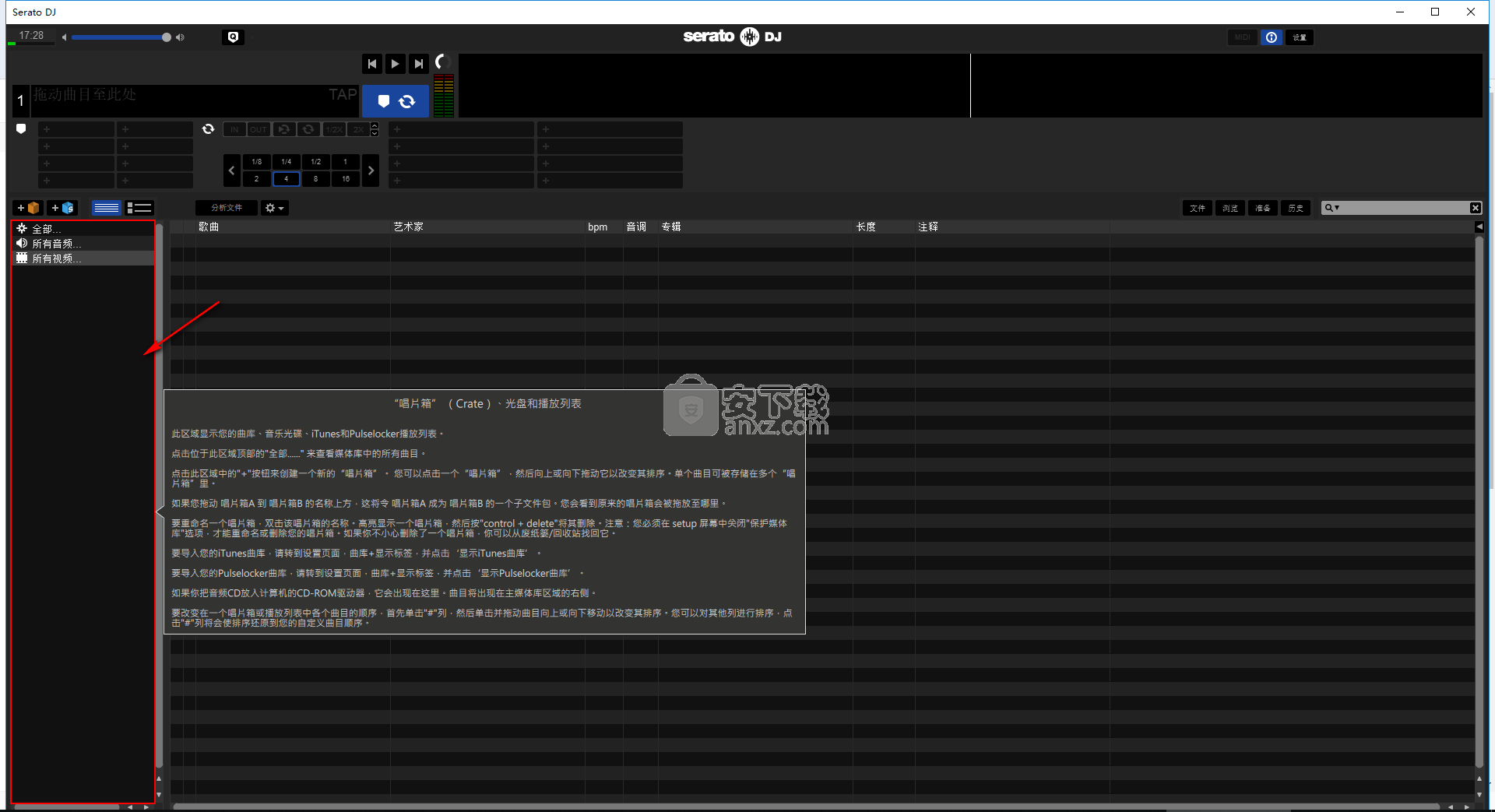
Task: Shift loop sizes left arrow
Action: 231,170
